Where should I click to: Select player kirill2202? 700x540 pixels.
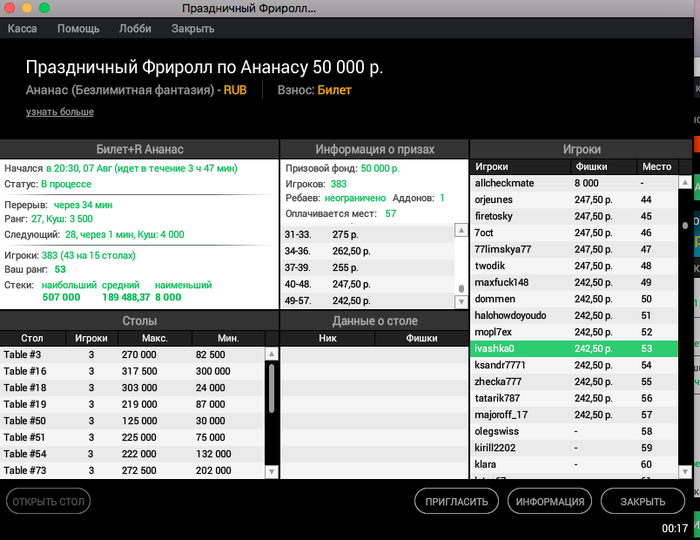[x=574, y=447]
